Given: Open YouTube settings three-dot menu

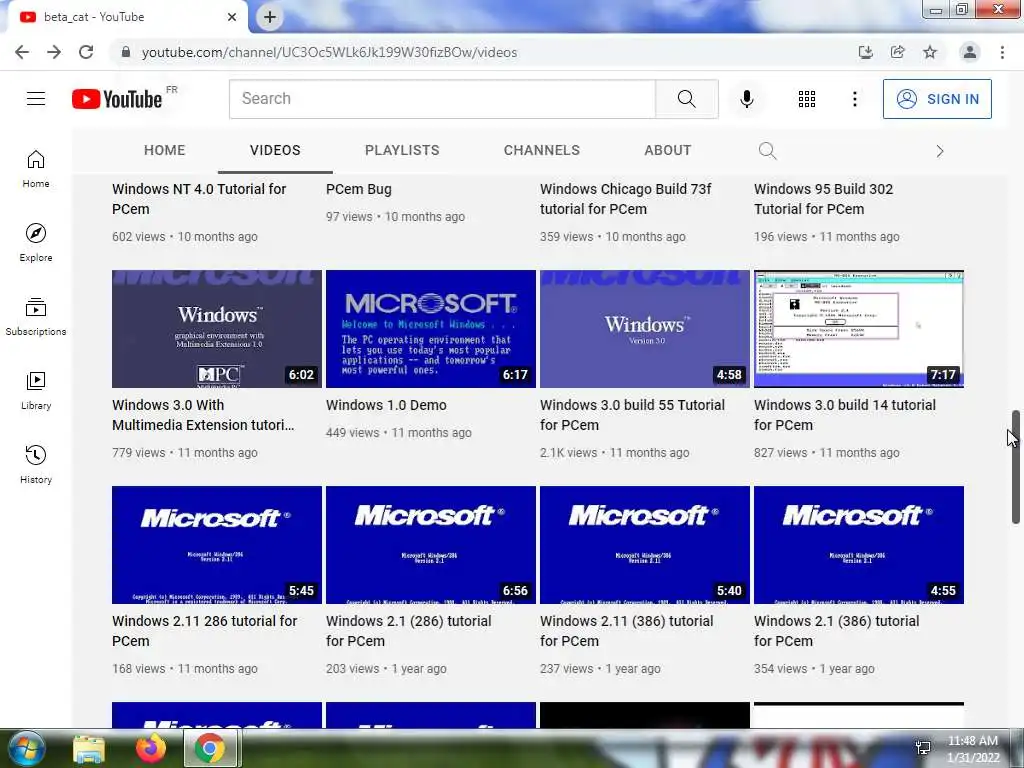Looking at the screenshot, I should tap(854, 99).
